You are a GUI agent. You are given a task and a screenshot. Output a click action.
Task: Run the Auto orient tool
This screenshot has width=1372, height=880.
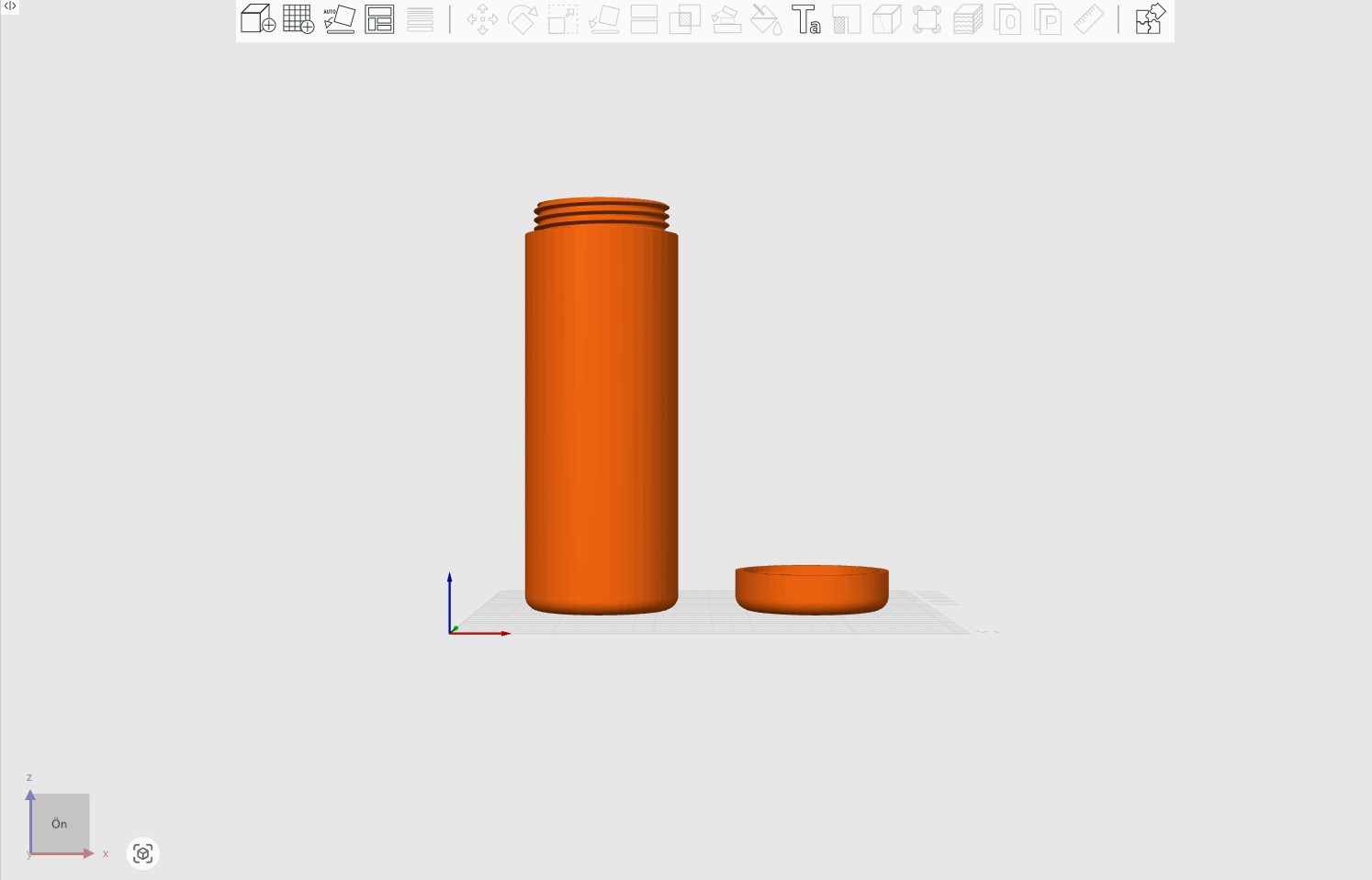coord(340,19)
